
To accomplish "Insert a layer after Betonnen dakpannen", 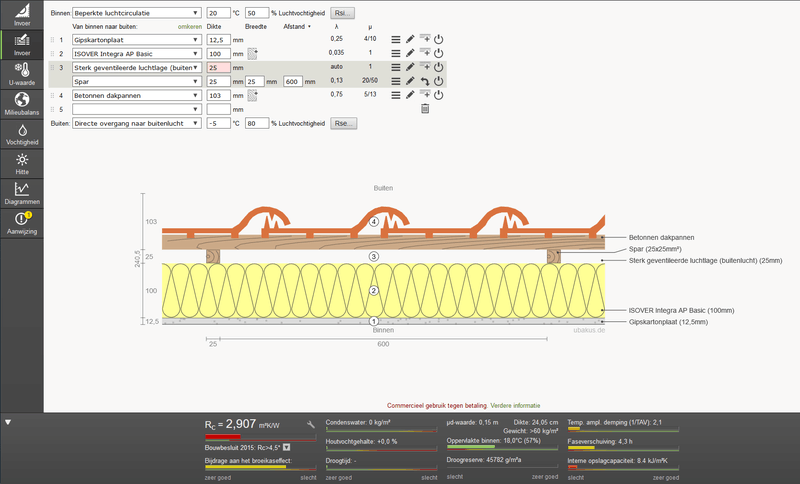I will (424, 94).
